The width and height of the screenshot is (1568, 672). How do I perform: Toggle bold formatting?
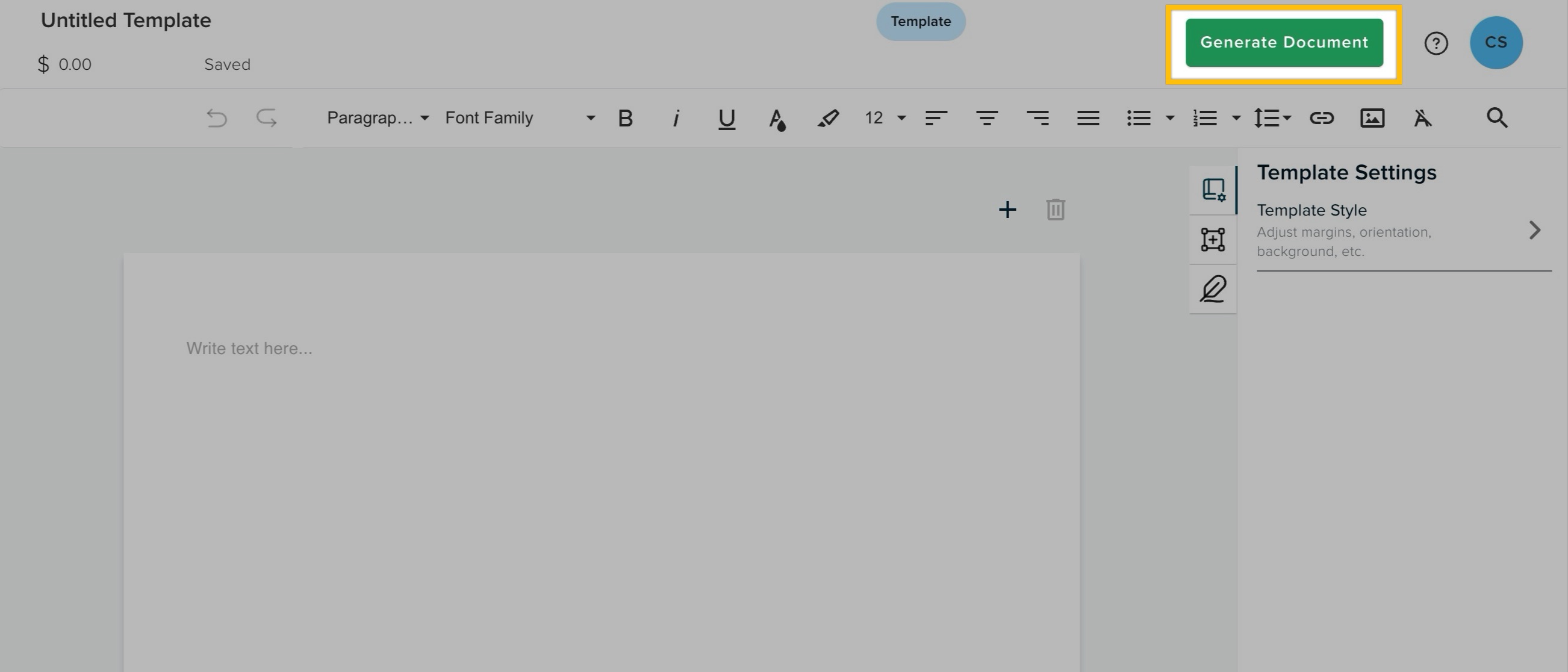[625, 118]
